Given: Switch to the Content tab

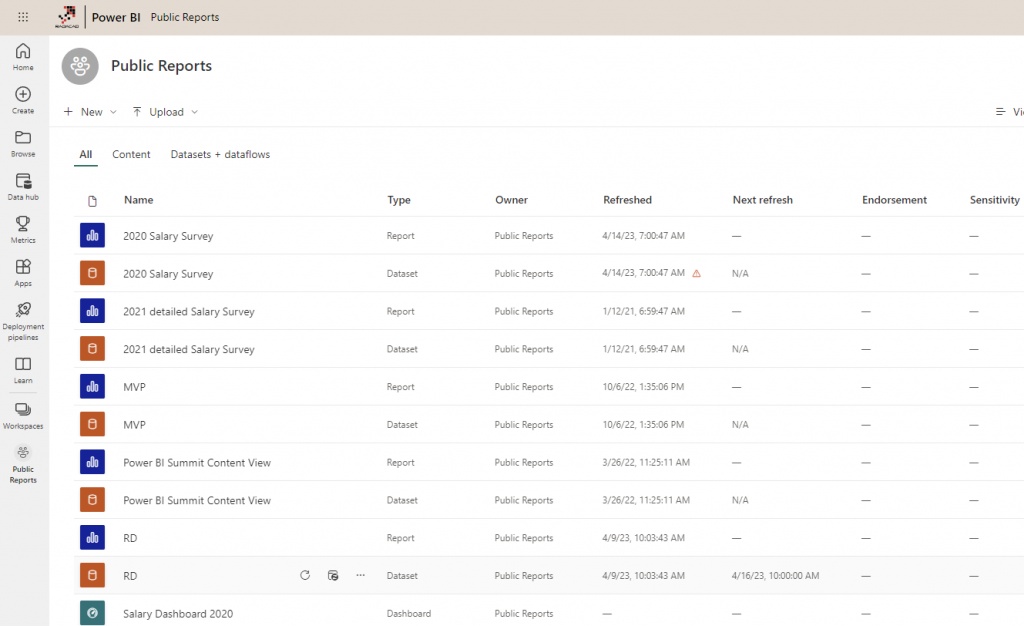Looking at the screenshot, I should coord(131,155).
